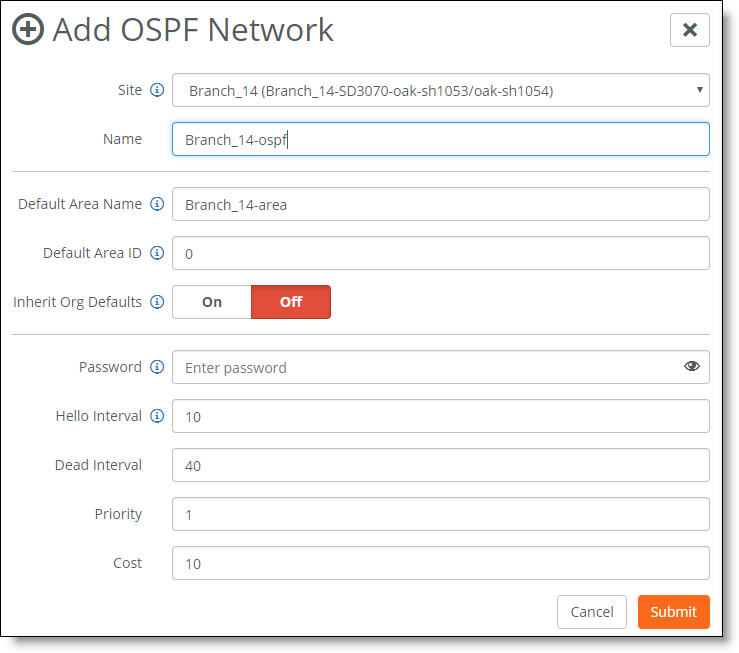Turn Inherit Org Defaults On
Screen dimensions: 739x653
[212, 302]
